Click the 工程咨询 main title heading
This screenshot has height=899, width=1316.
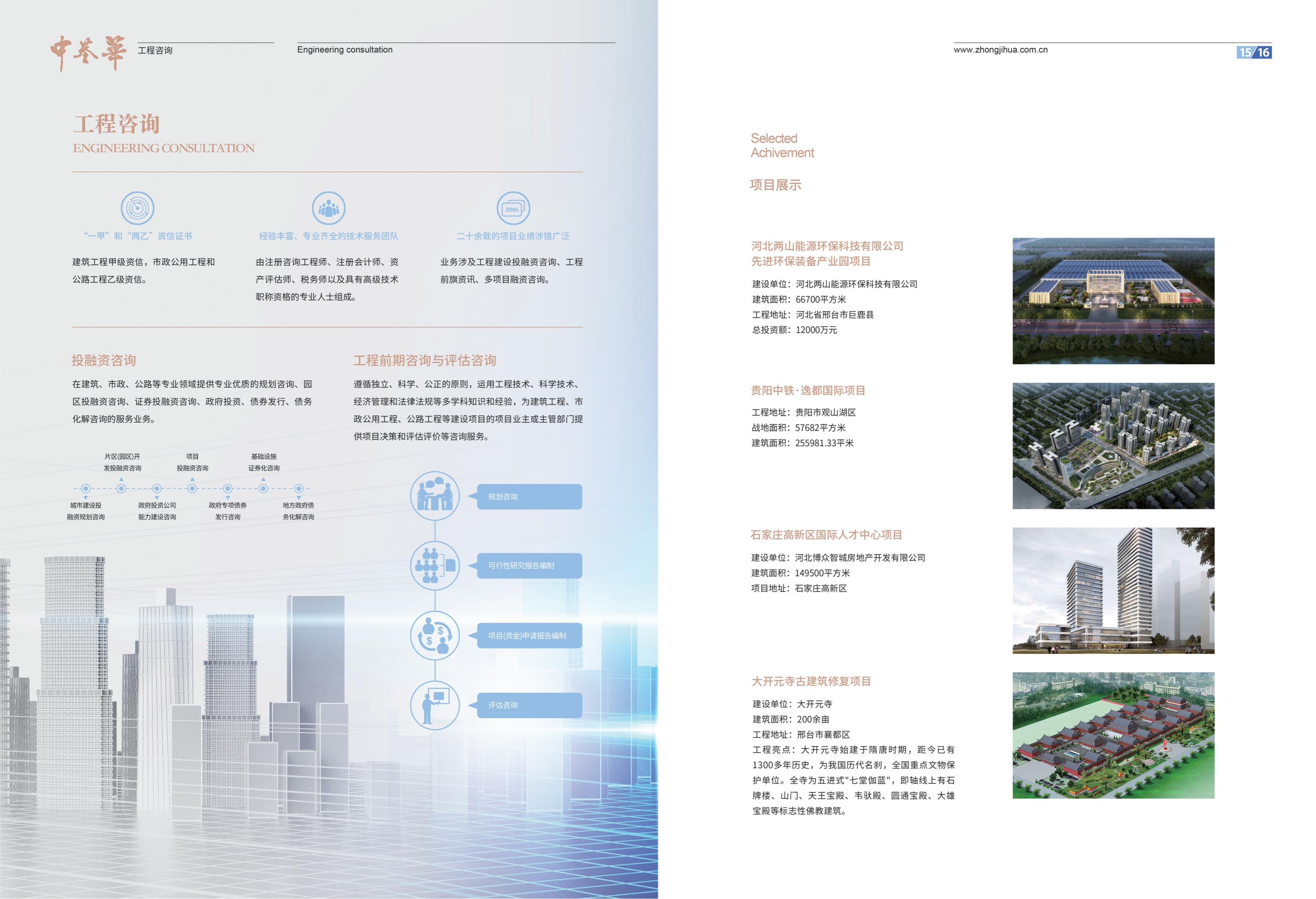pyautogui.click(x=117, y=124)
